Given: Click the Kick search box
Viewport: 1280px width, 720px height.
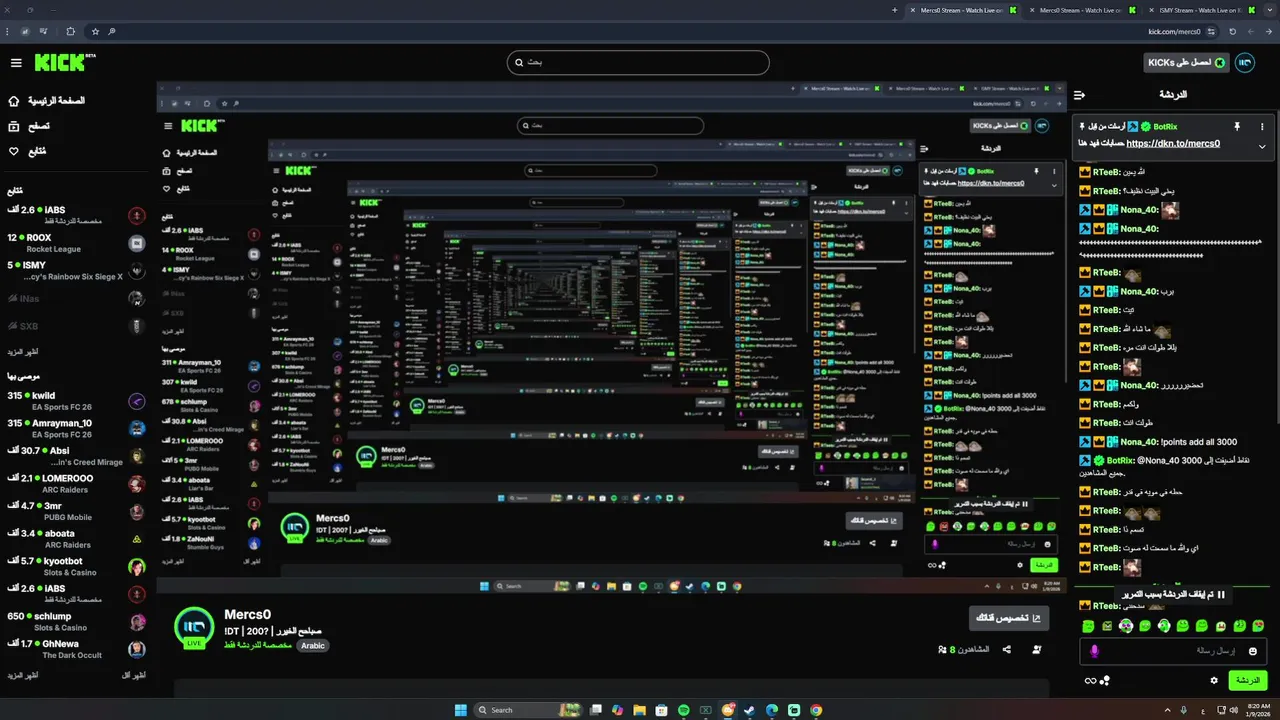Looking at the screenshot, I should (x=638, y=62).
